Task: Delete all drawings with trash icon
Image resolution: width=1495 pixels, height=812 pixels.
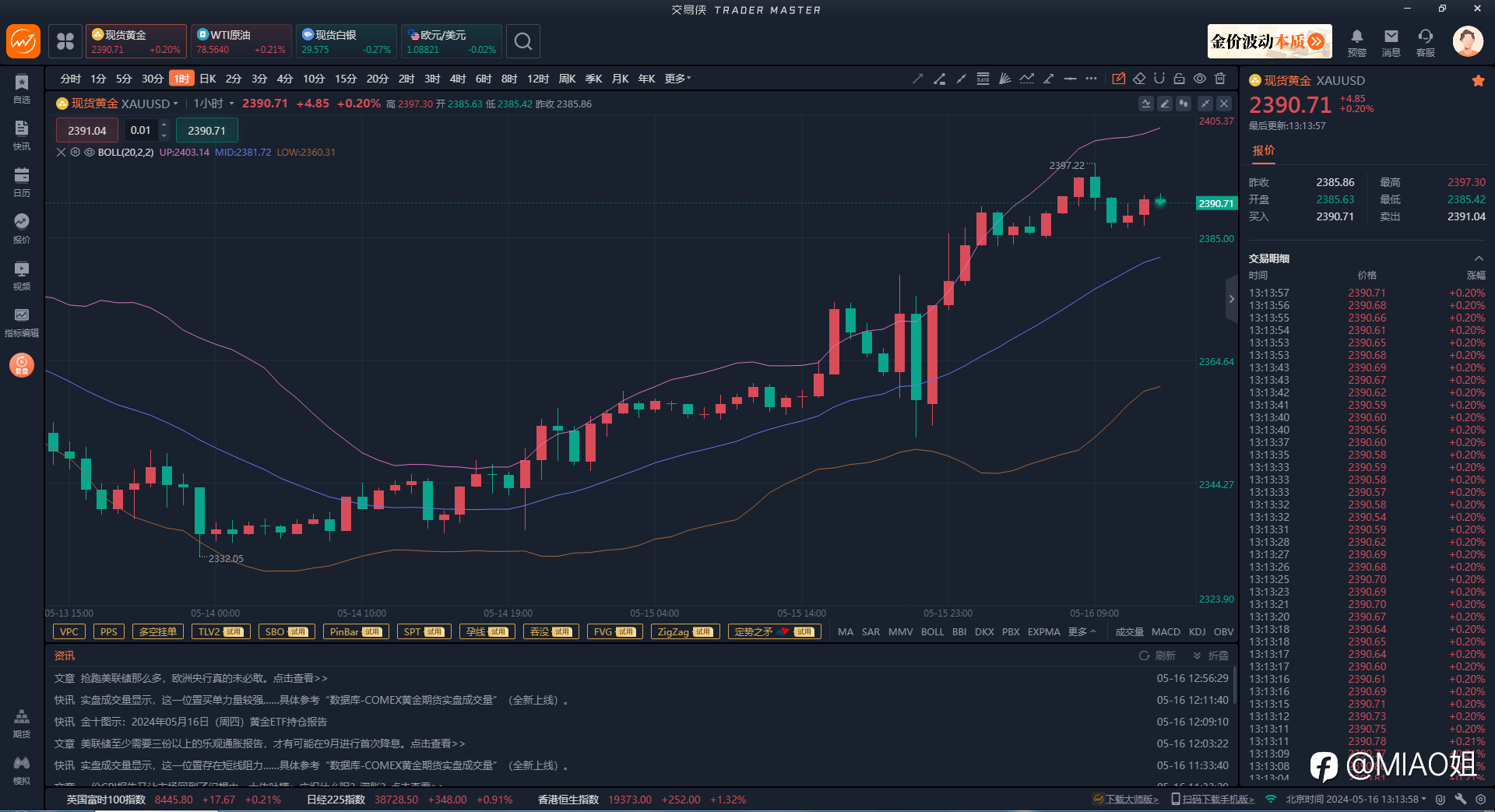Action: (1220, 79)
